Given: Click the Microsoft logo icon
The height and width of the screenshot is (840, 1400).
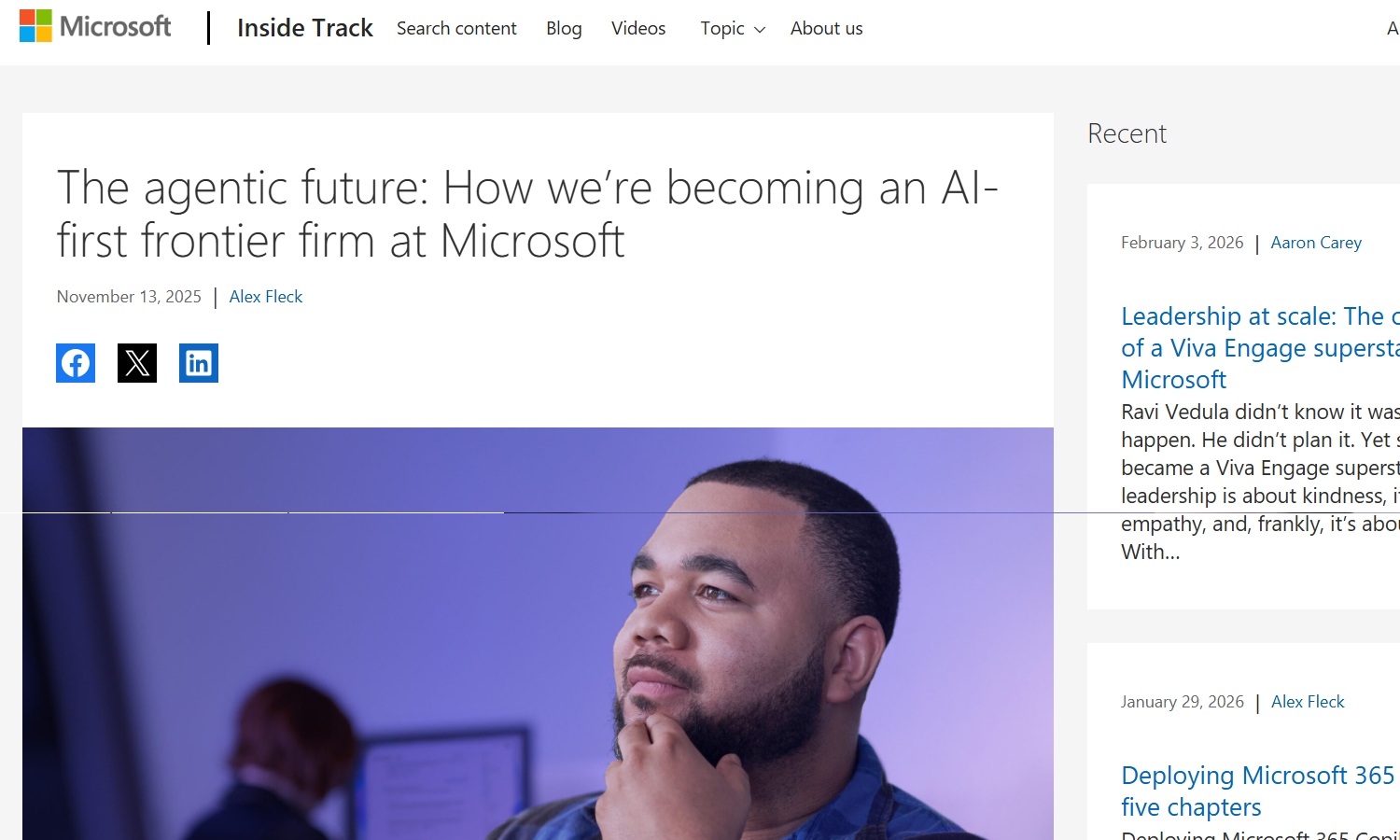Looking at the screenshot, I should (x=35, y=26).
